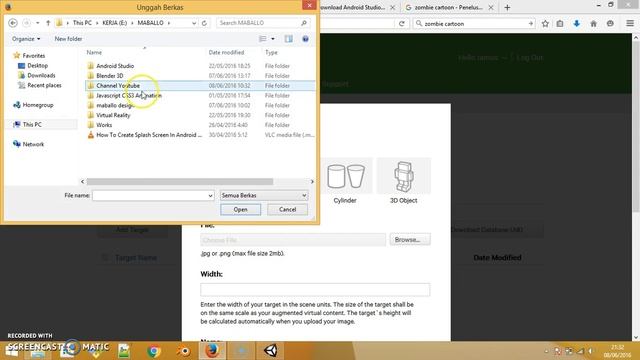This screenshot has width=640, height=360.
Task: Click the smiley face icon in Firefox toolbar
Action: click(x=610, y=24)
